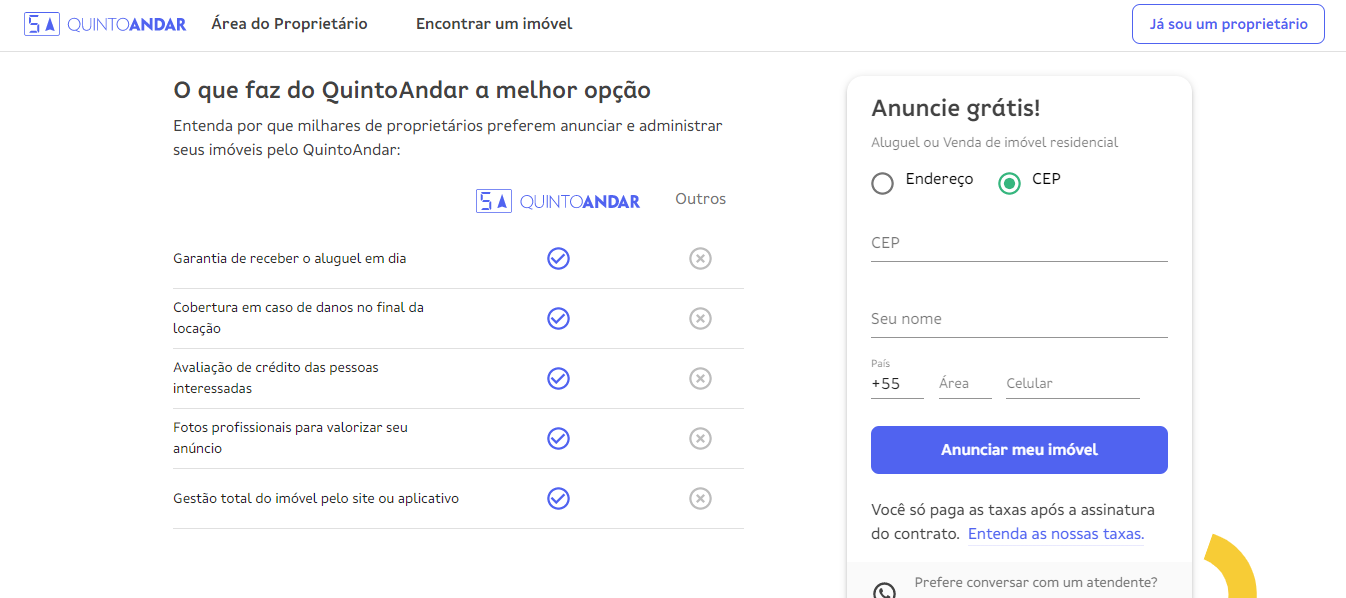Click the phone icon near atendente text
This screenshot has width=1346, height=598.
[x=884, y=590]
